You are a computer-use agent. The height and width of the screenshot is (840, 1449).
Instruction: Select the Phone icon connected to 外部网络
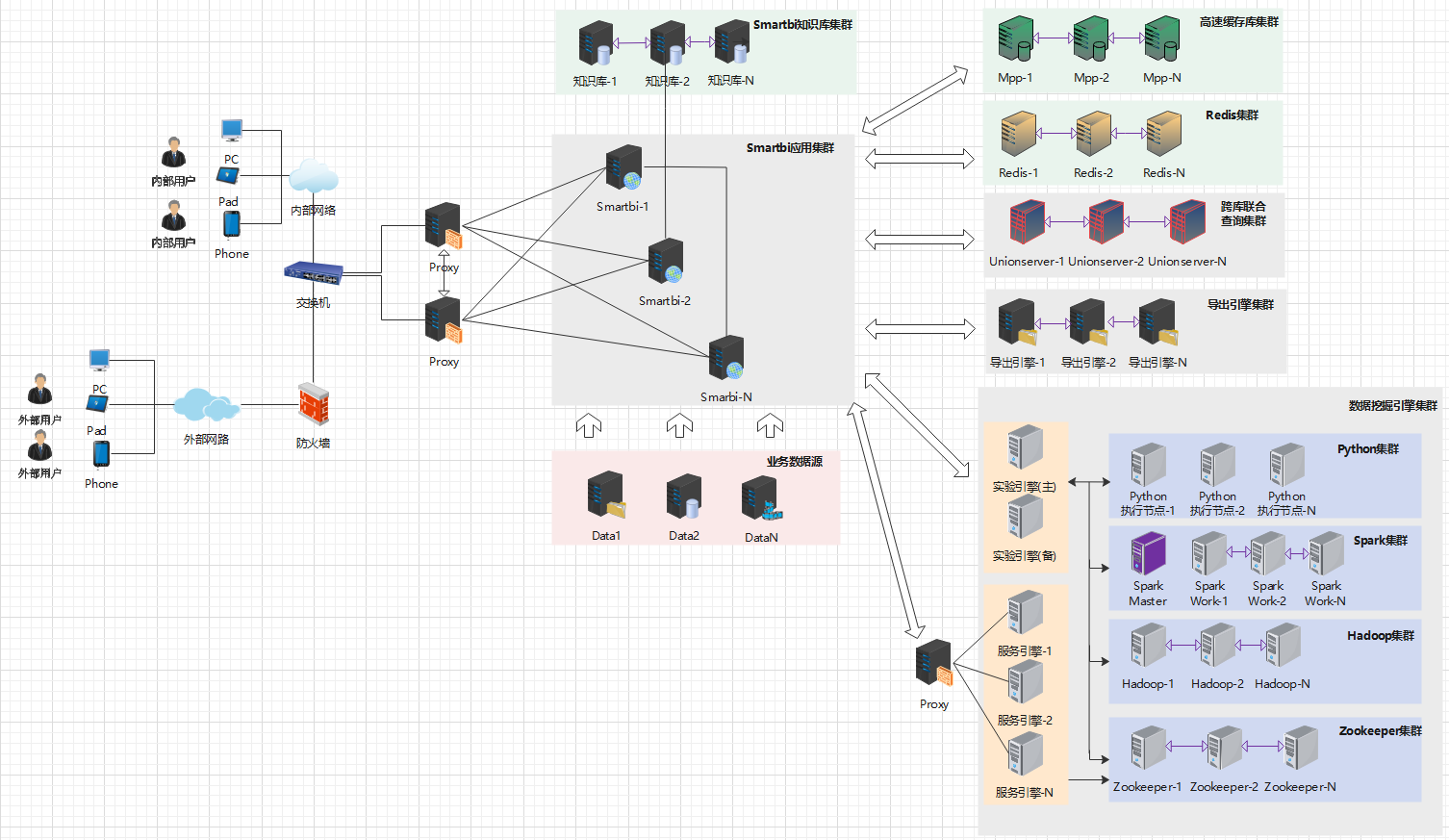click(x=101, y=454)
